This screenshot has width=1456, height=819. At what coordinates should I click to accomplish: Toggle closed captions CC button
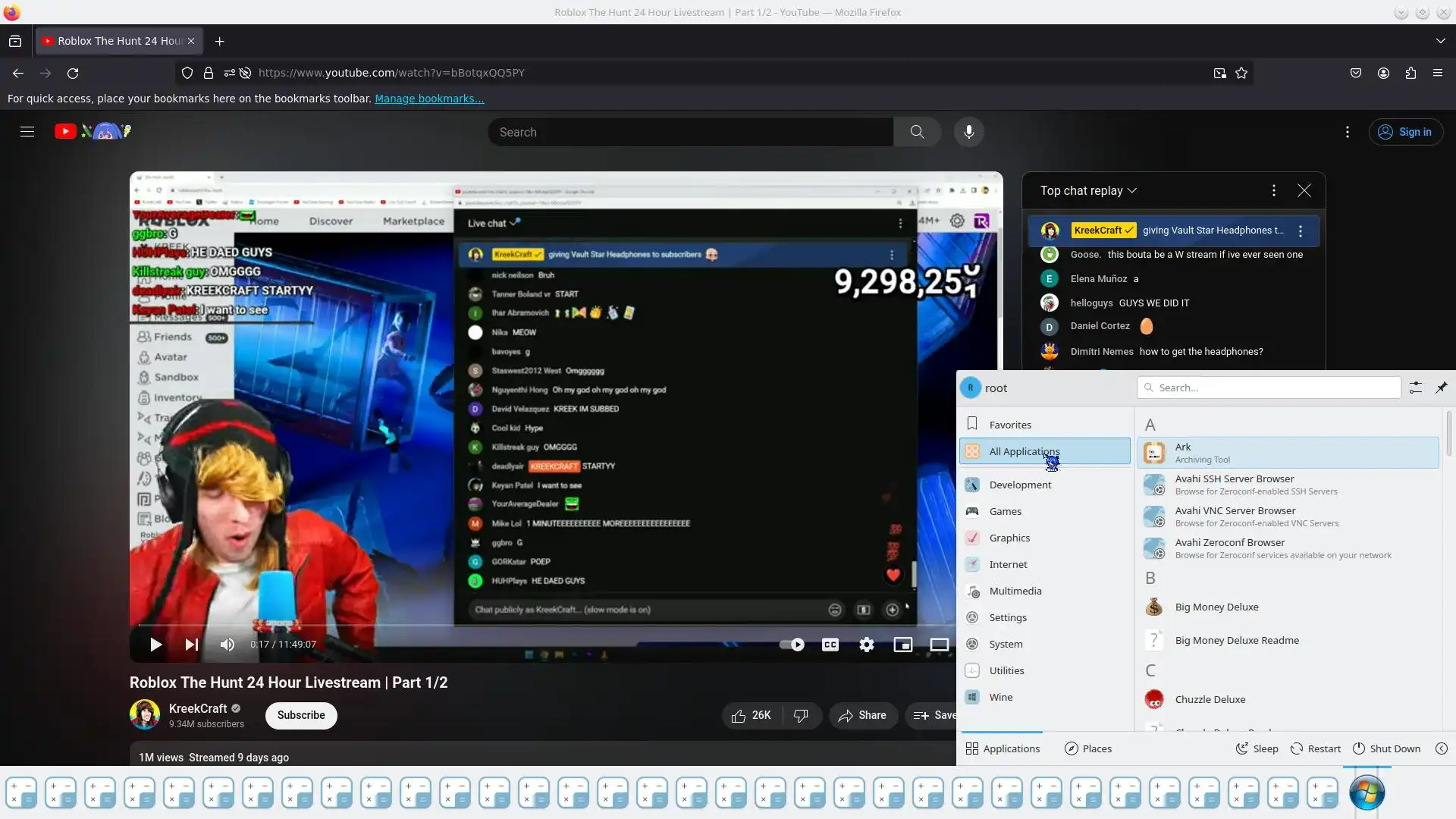[x=830, y=645]
